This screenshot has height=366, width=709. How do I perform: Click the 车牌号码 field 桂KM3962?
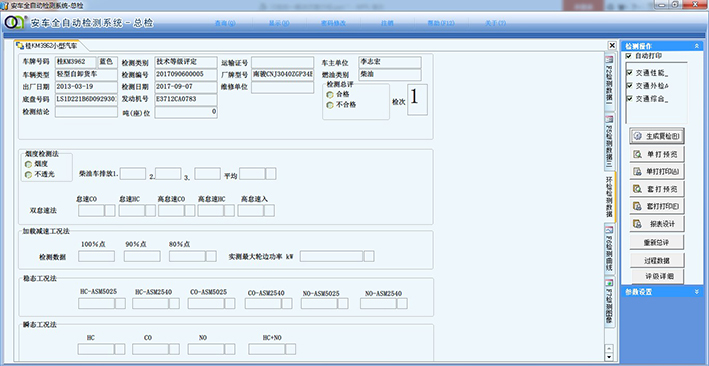76,62
